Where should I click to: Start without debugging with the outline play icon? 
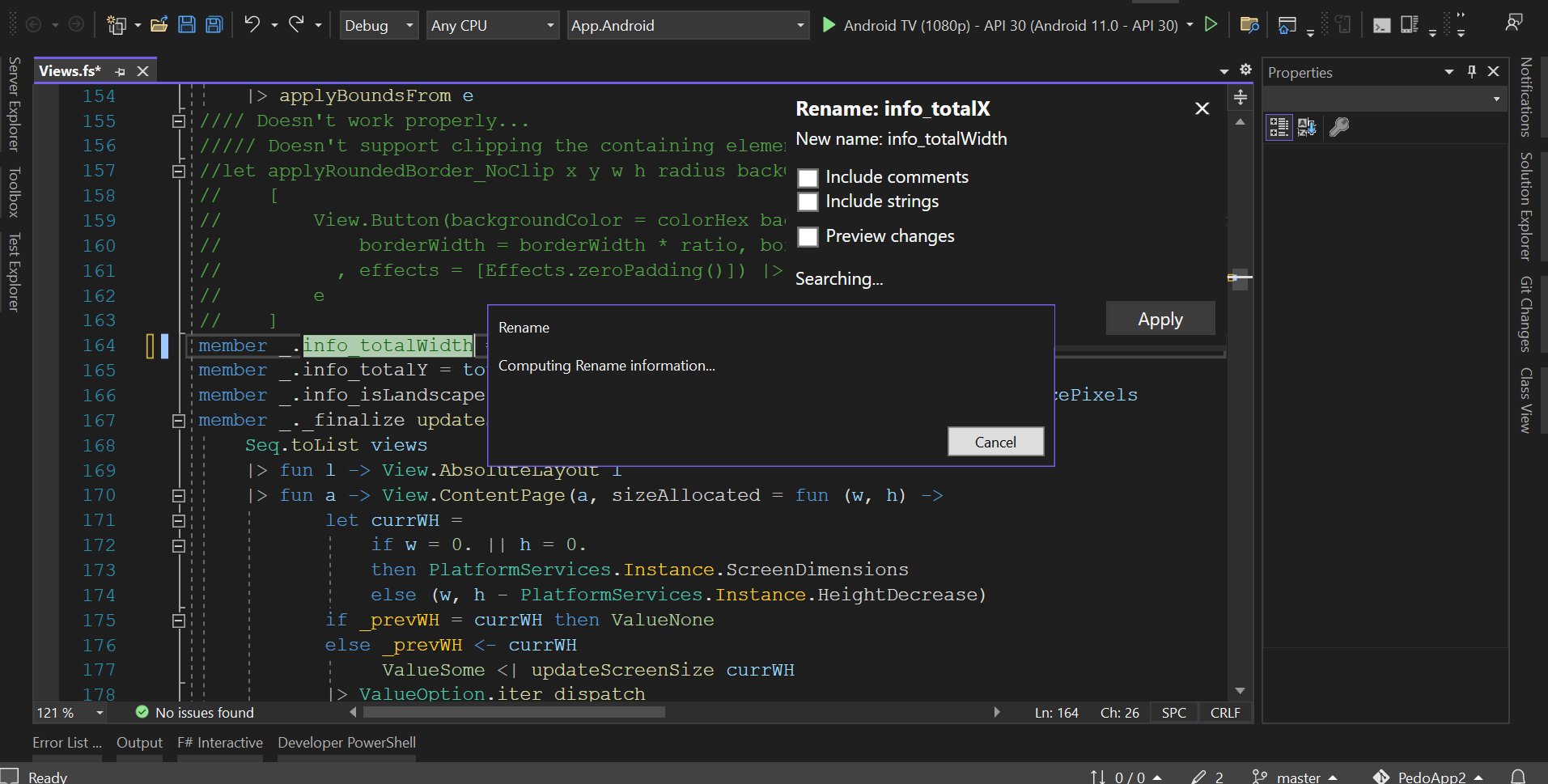(1211, 24)
